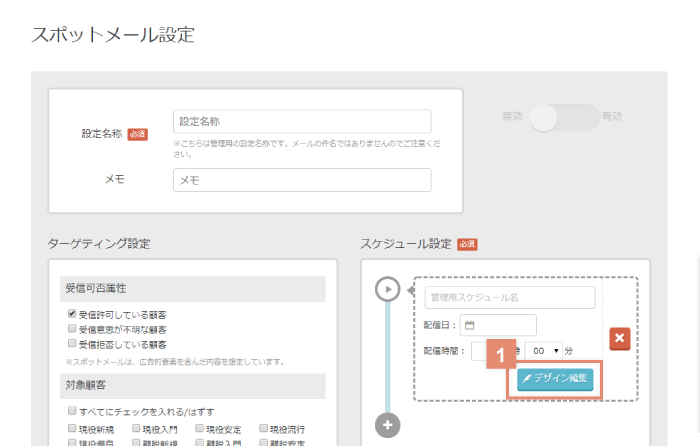Screen dimensions: 700x446
Task: Focus the 設定名称 input field
Action: click(301, 121)
